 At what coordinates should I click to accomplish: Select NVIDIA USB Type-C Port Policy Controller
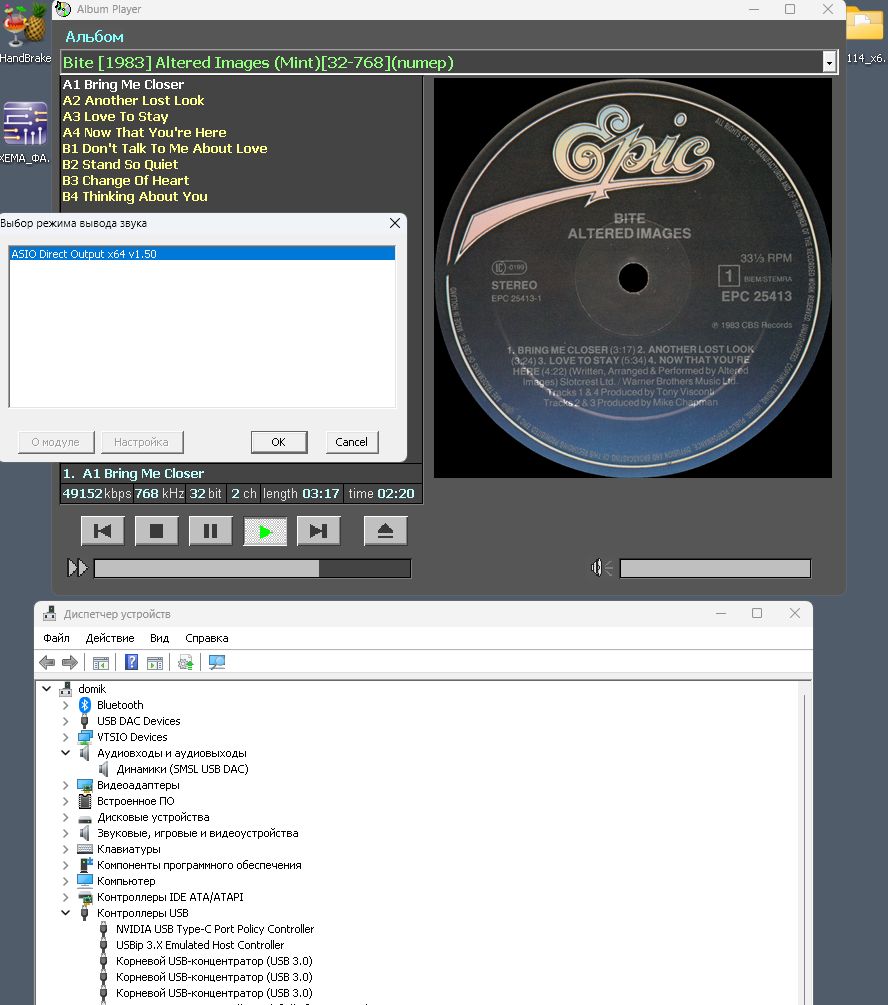tap(215, 929)
